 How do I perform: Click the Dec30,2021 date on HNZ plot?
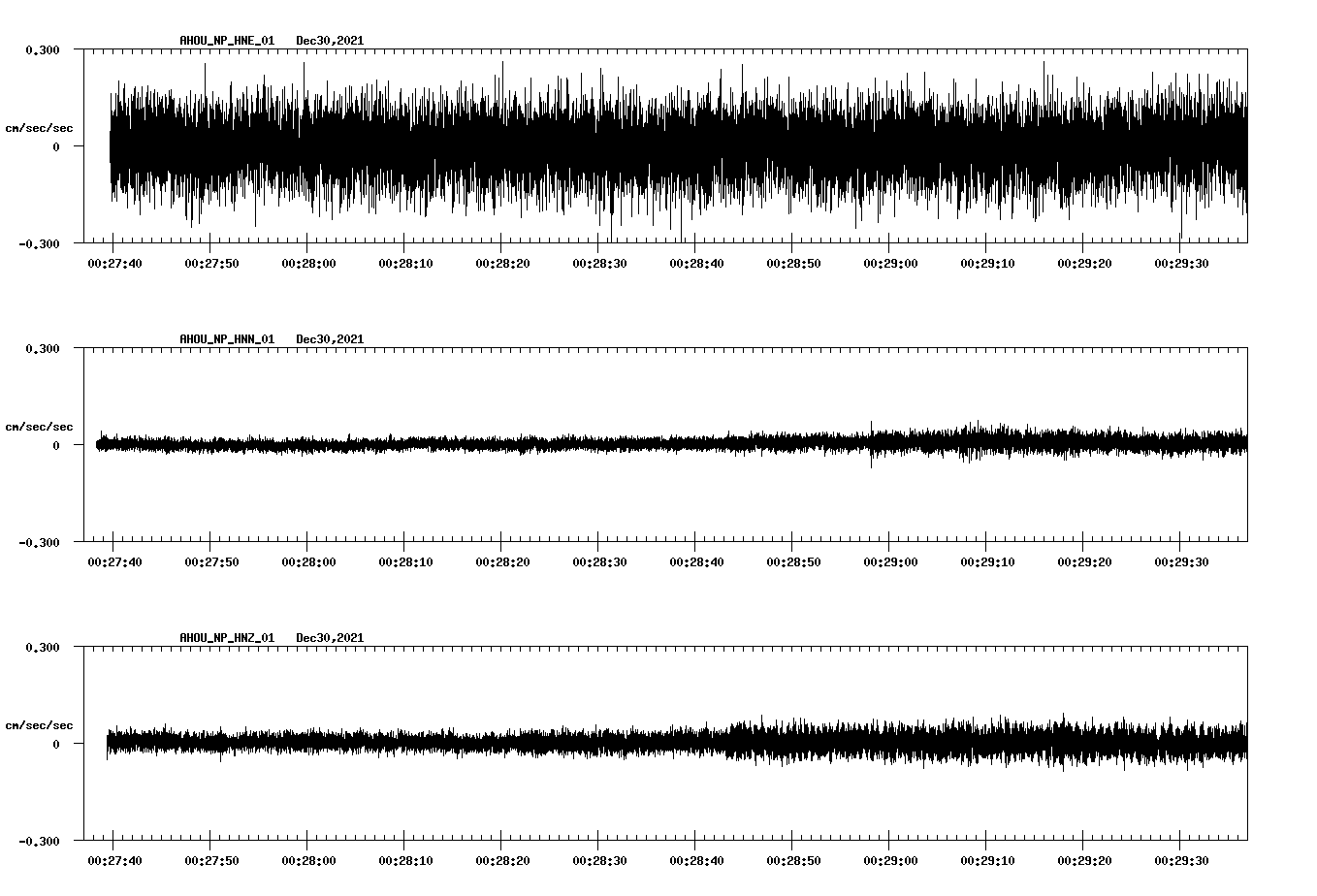pyautogui.click(x=330, y=638)
